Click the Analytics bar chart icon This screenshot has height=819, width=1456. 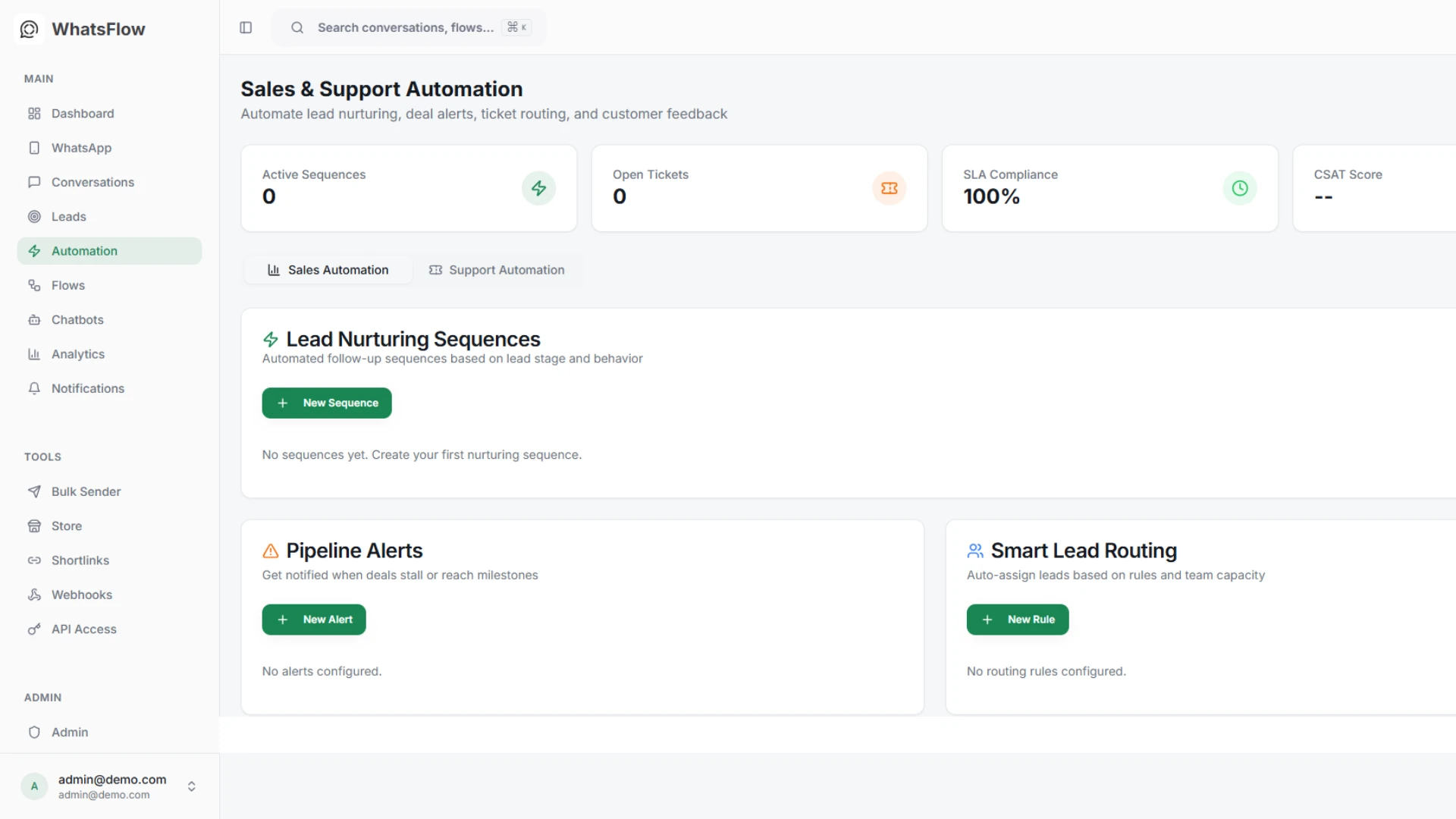point(34,354)
